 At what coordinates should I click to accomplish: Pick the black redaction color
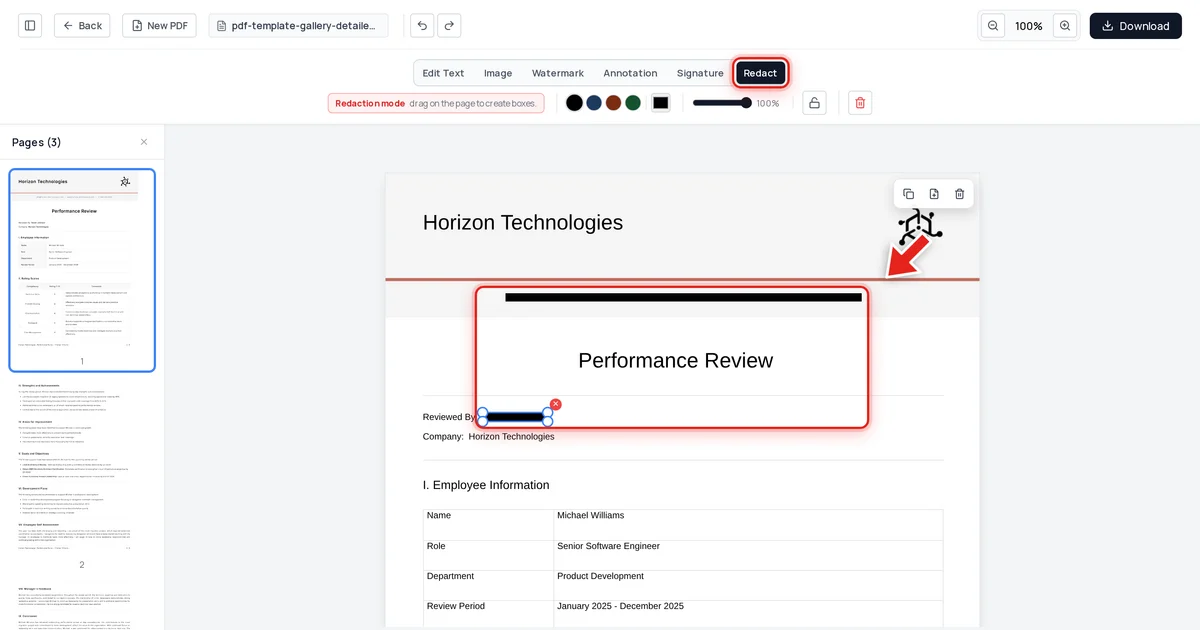[x=574, y=103]
